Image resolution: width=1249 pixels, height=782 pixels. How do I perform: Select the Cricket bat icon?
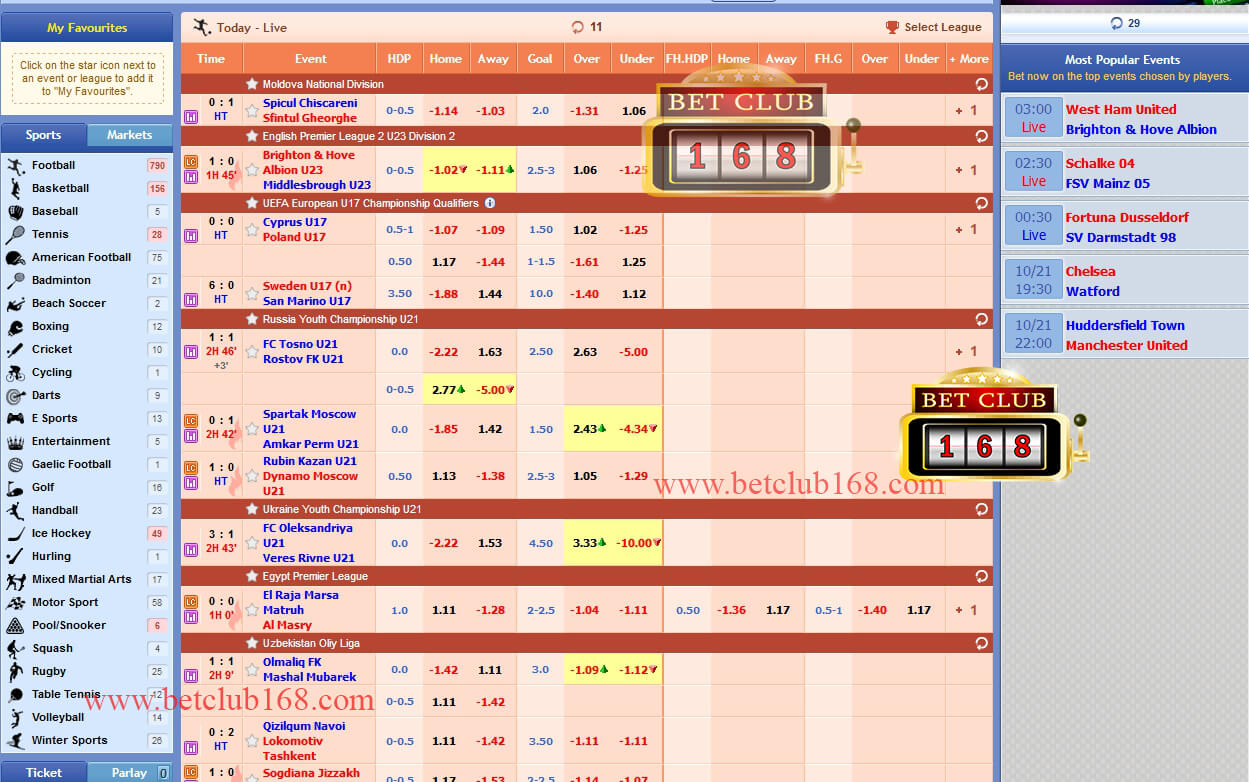coord(15,349)
